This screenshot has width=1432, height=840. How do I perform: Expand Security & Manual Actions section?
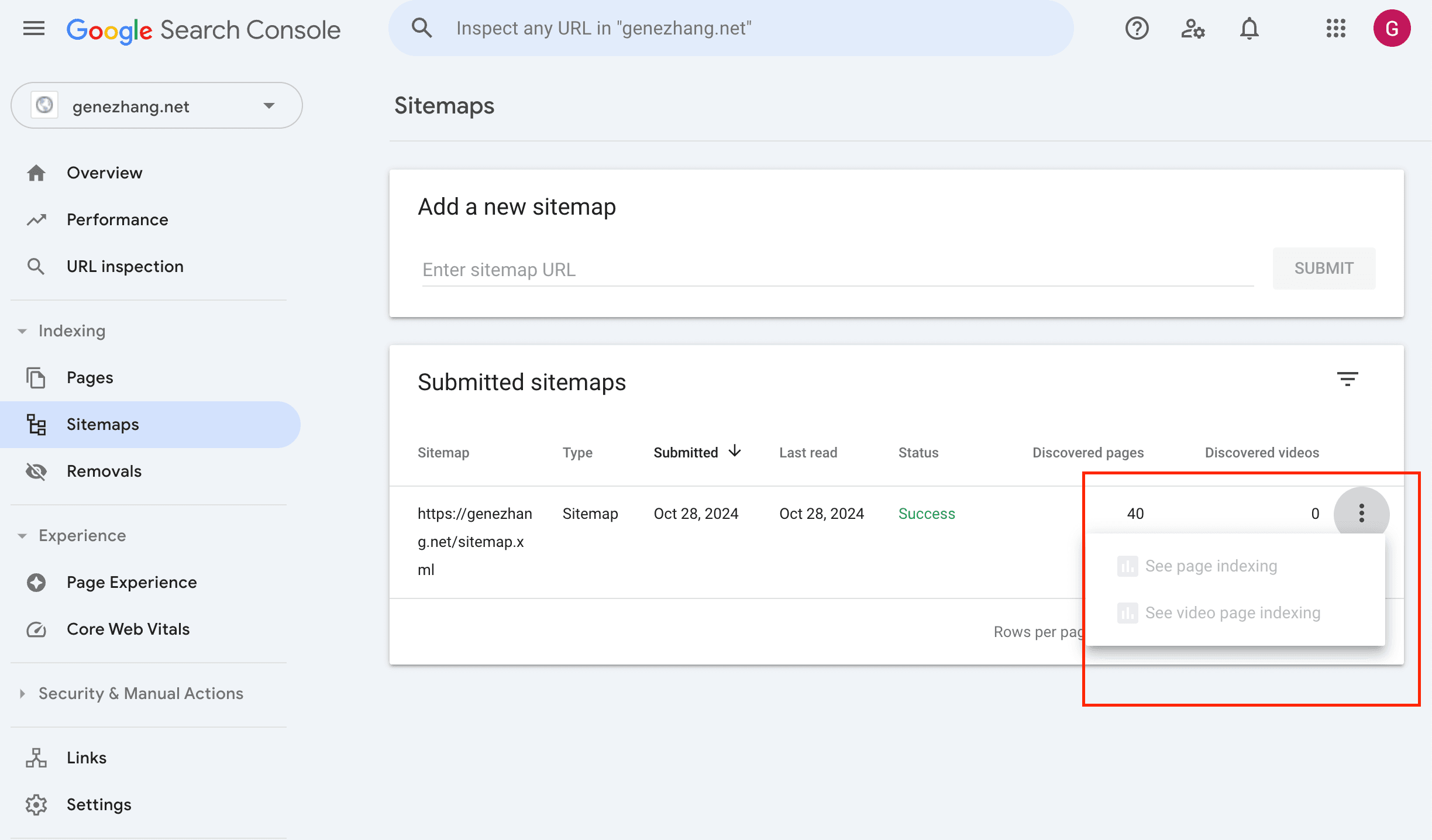click(x=22, y=694)
